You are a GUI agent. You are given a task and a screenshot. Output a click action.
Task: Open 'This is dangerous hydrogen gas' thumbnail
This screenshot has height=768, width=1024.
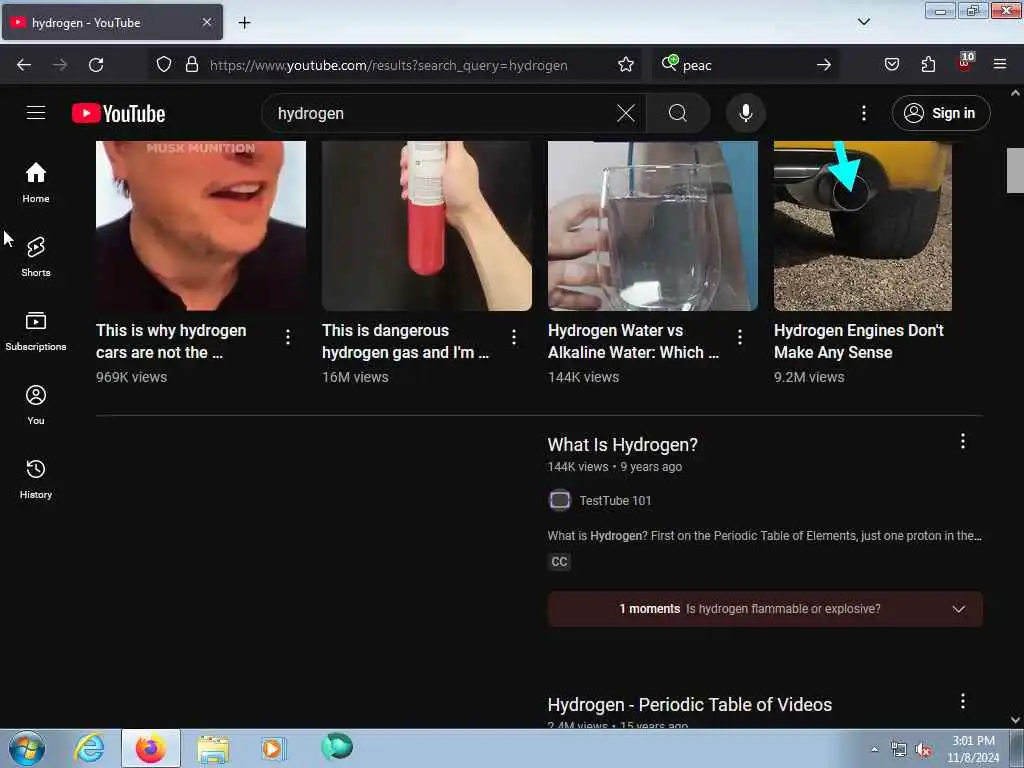pos(426,226)
